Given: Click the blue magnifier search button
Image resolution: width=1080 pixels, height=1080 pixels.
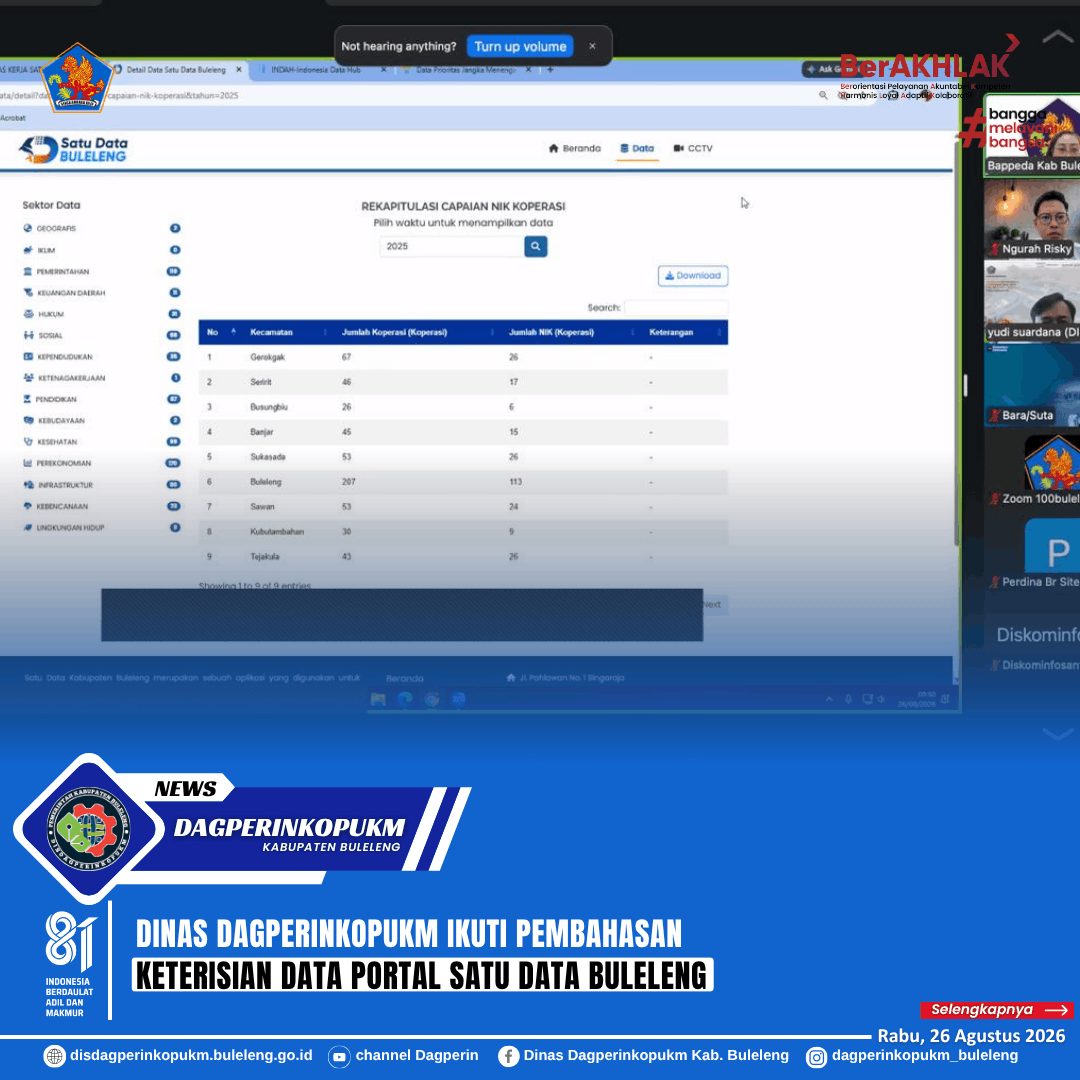Looking at the screenshot, I should coord(536,247).
